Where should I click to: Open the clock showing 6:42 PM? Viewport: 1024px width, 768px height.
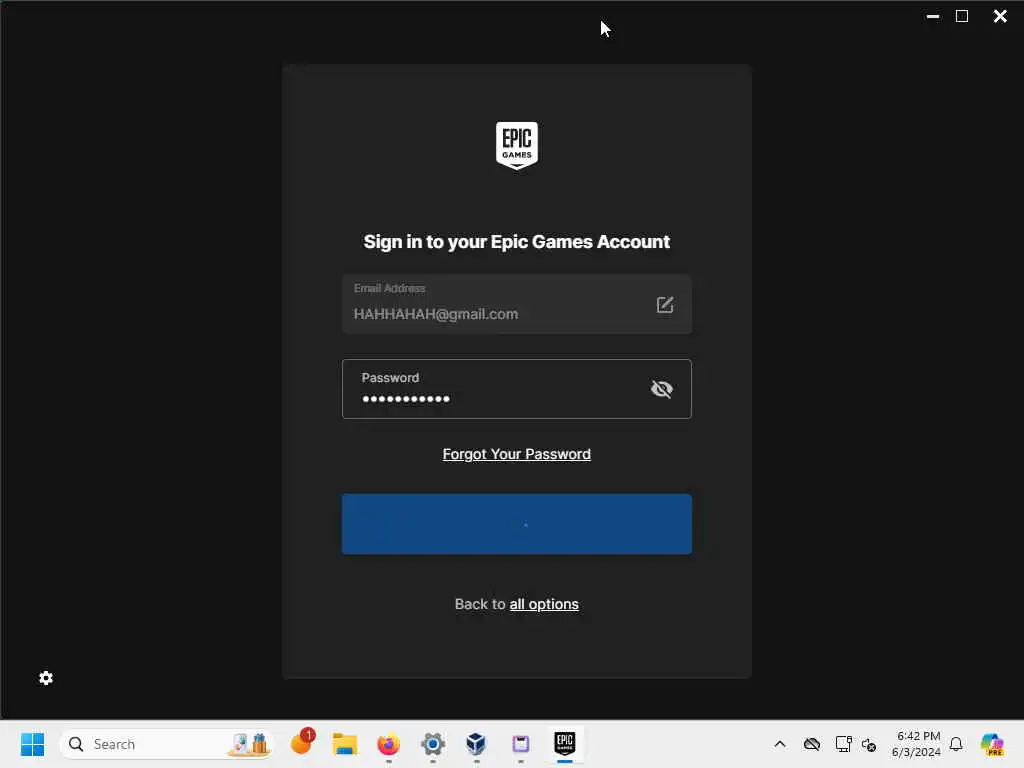point(916,744)
